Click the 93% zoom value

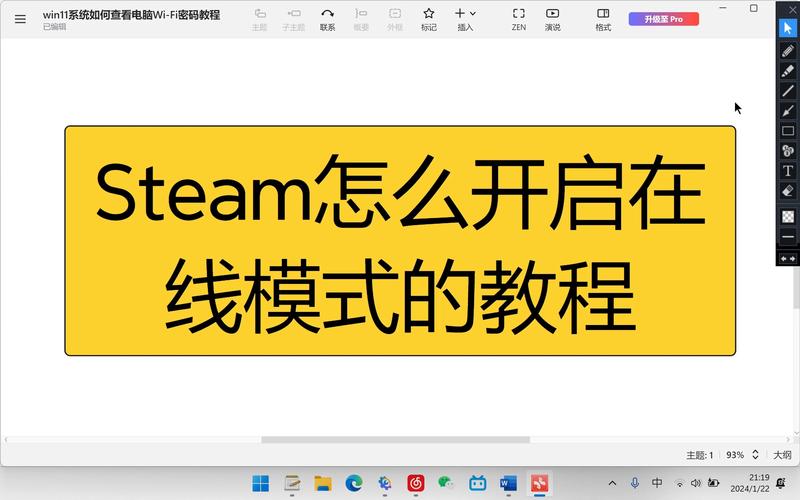click(x=735, y=455)
